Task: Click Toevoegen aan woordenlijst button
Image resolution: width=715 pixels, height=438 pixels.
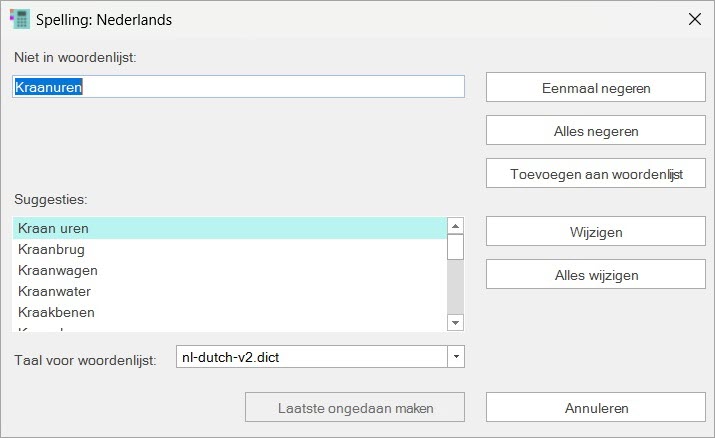Action: [595, 174]
